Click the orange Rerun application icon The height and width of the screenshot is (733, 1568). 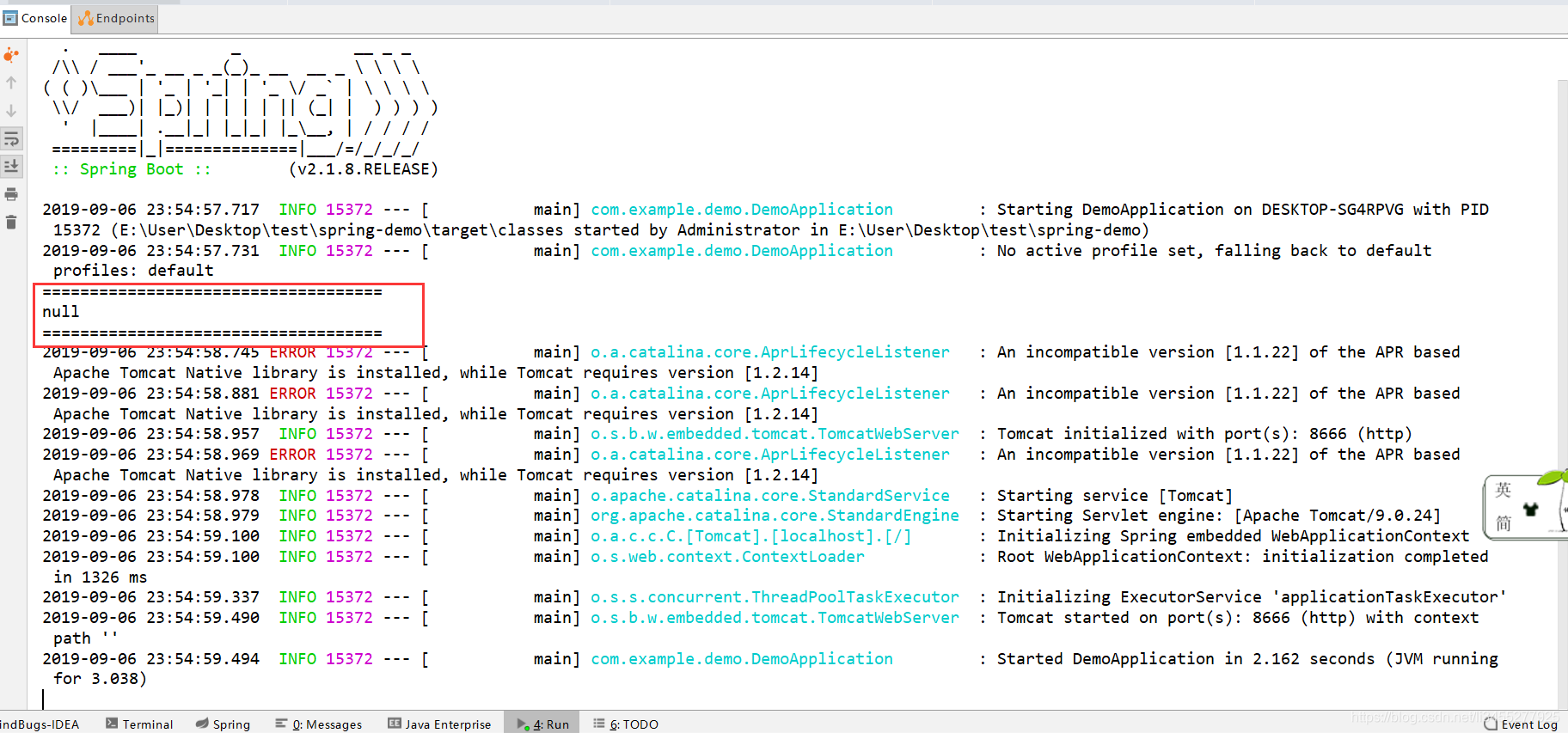point(11,55)
